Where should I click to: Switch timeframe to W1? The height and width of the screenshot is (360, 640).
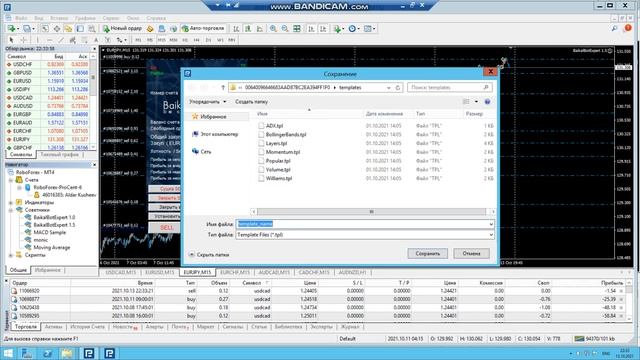coord(220,40)
